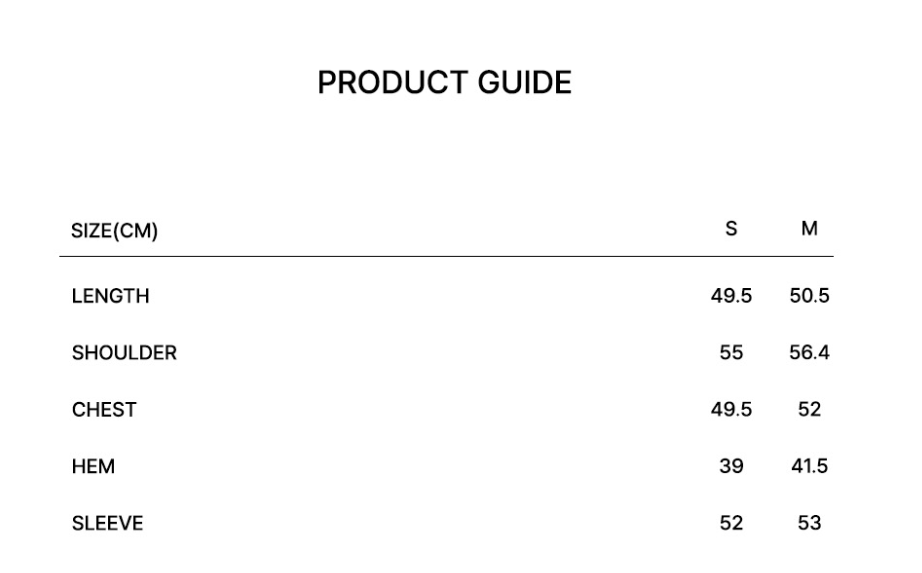This screenshot has width=922, height=573.
Task: Click the CHEST value for size M
Action: coord(809,410)
